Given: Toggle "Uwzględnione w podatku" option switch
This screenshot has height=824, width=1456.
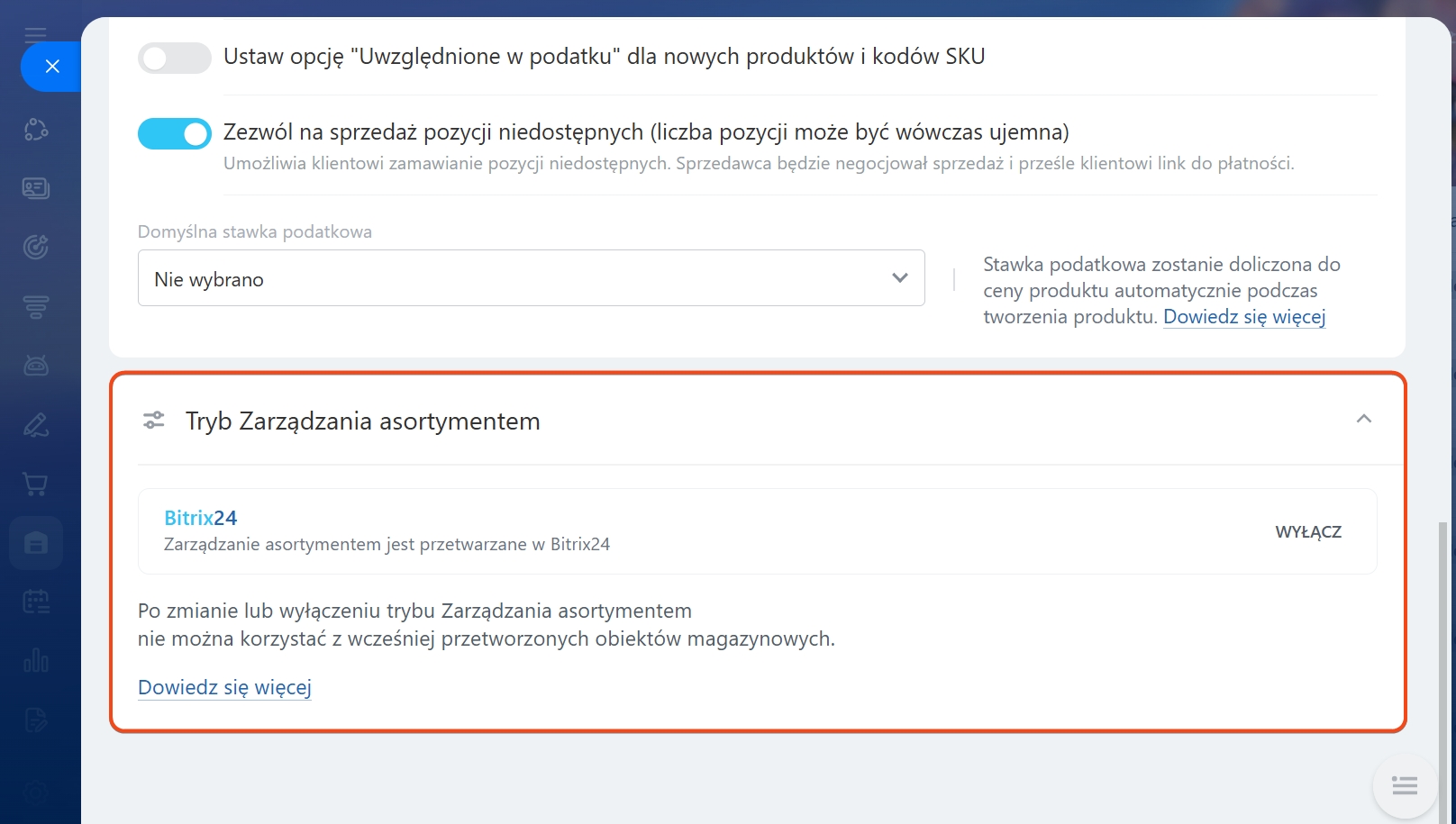Looking at the screenshot, I should pyautogui.click(x=175, y=59).
